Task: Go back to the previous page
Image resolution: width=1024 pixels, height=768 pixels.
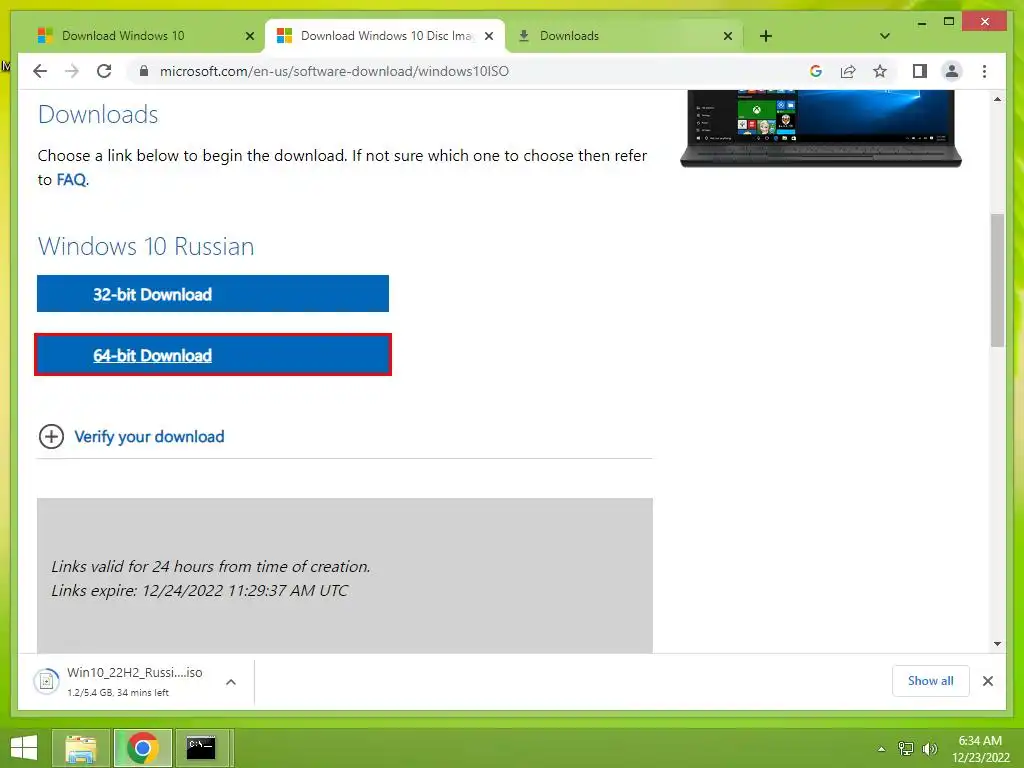Action: click(x=40, y=71)
